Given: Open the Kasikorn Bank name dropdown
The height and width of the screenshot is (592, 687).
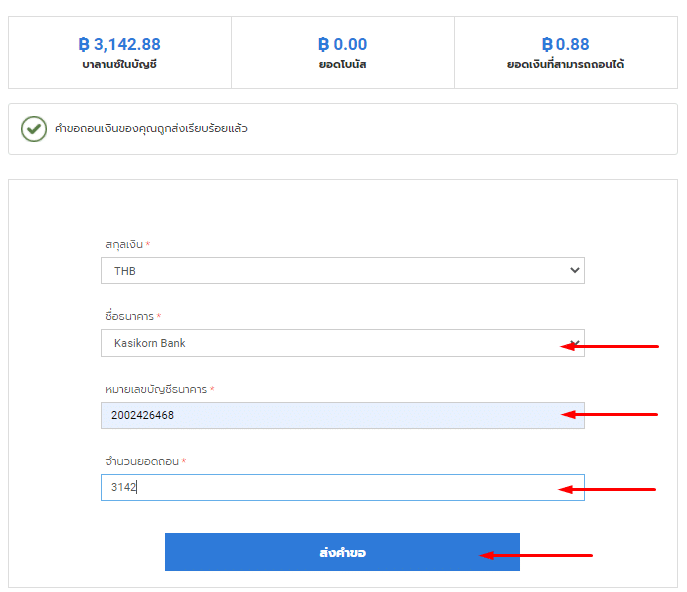Looking at the screenshot, I should 330,343.
